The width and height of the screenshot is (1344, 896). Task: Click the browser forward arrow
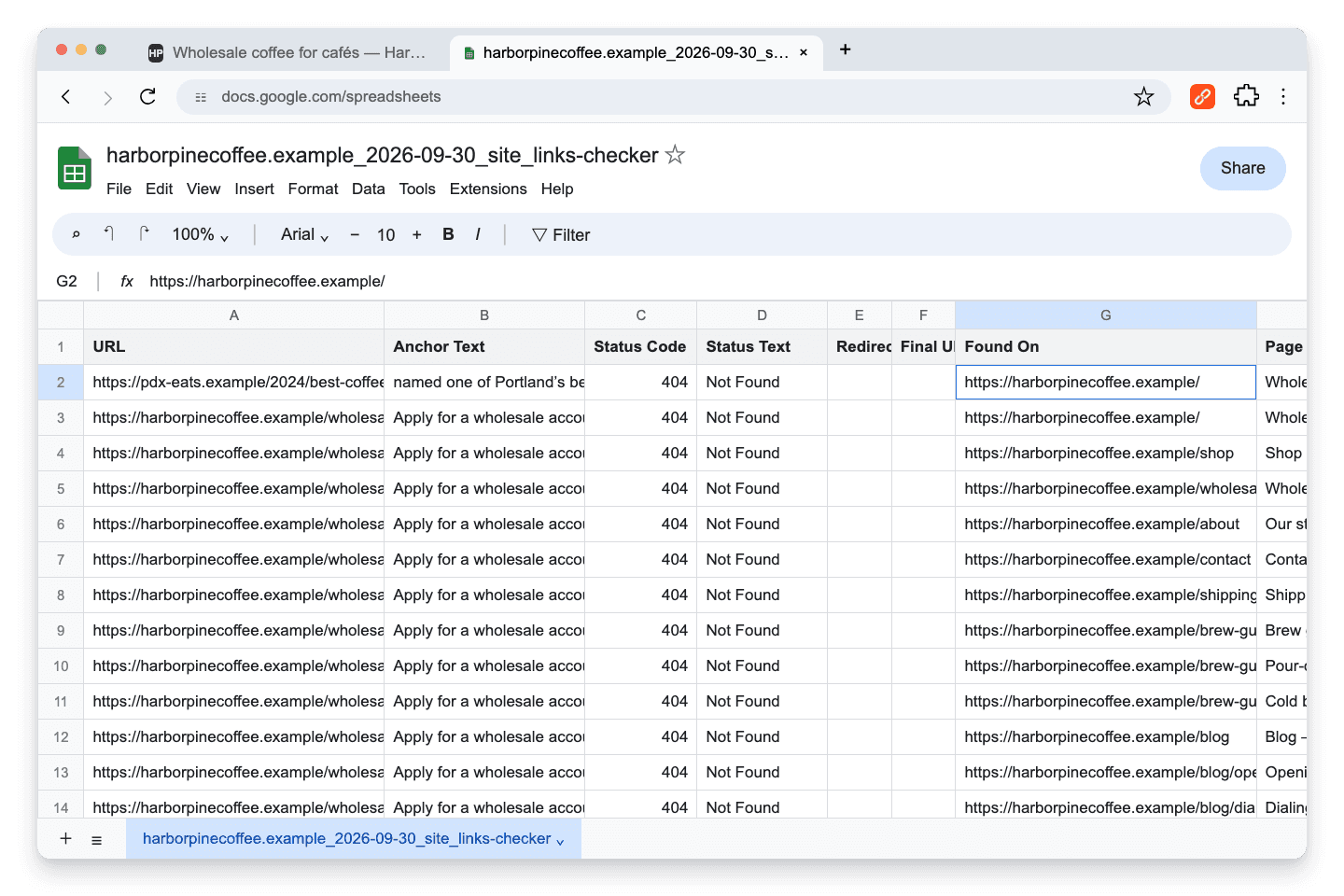[107, 97]
